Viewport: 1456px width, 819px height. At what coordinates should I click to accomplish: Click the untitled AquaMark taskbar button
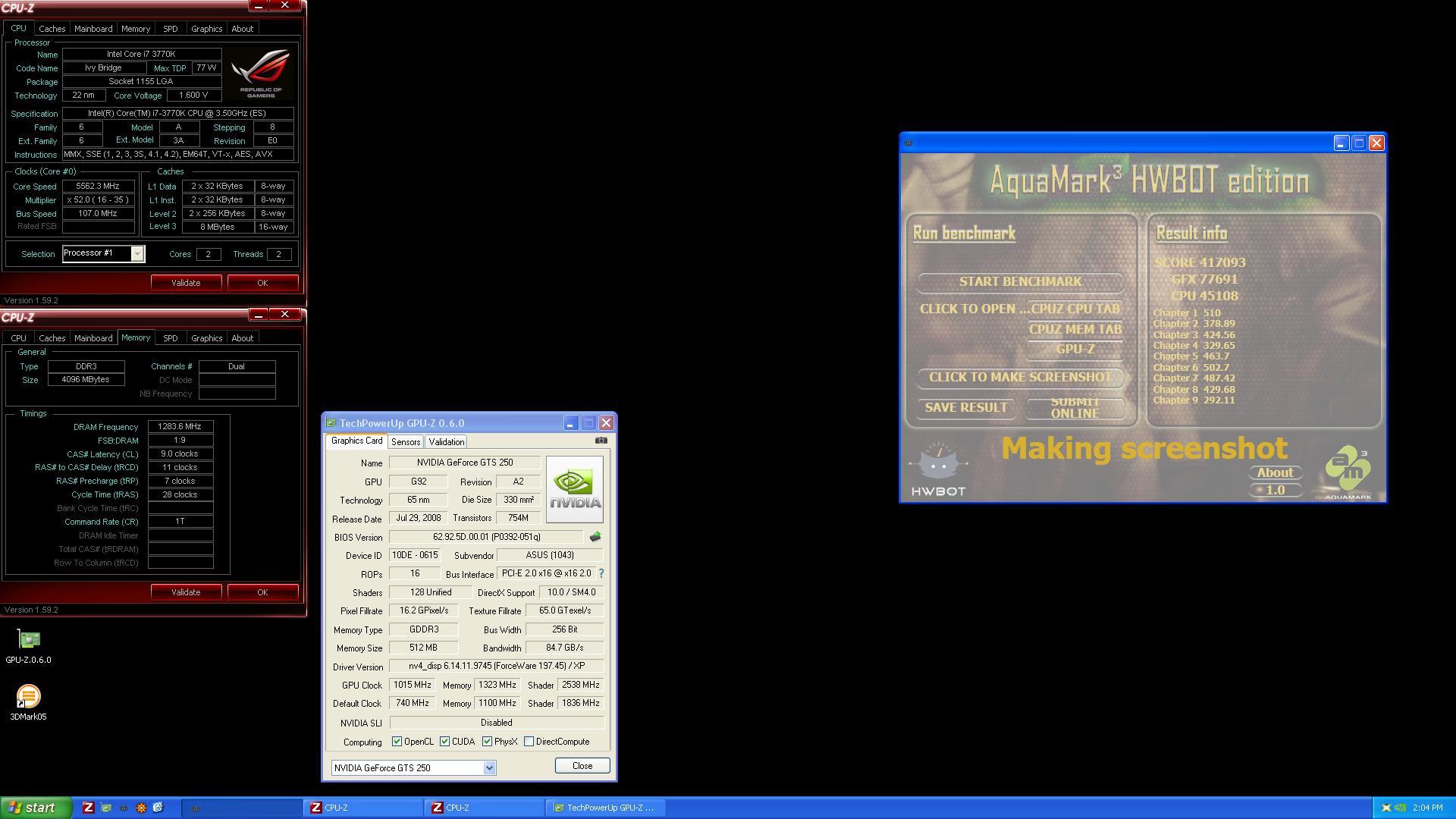pyautogui.click(x=242, y=808)
